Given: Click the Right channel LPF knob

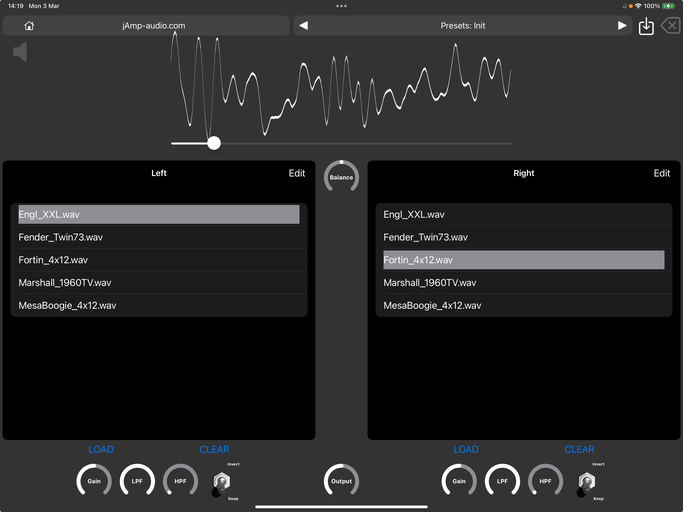Looking at the screenshot, I should pos(502,481).
